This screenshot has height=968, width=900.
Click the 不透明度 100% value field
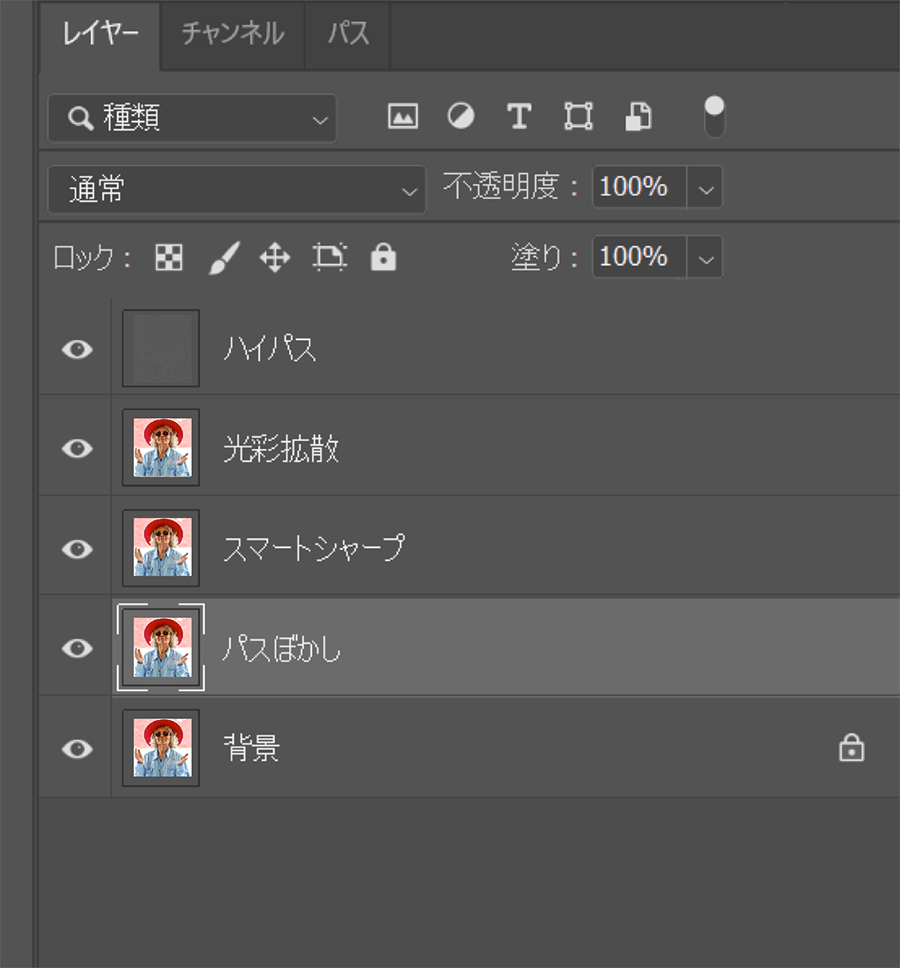coord(640,187)
